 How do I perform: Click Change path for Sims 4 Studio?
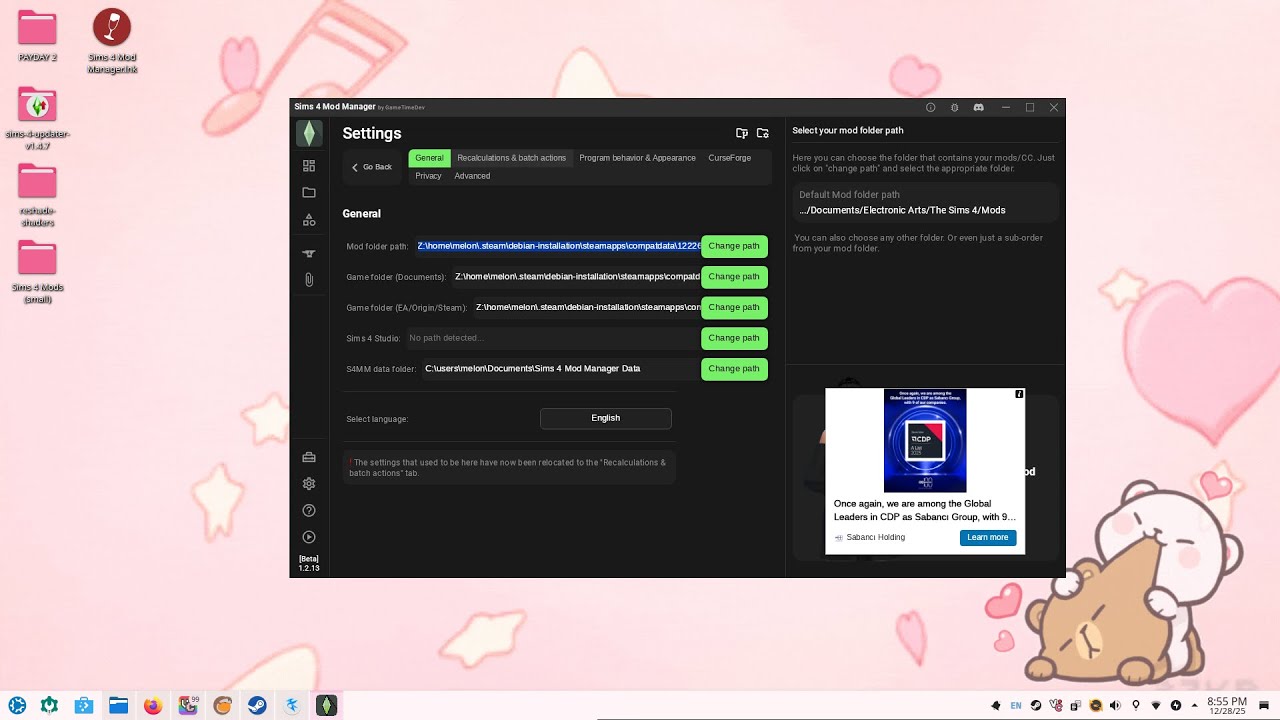tap(734, 338)
